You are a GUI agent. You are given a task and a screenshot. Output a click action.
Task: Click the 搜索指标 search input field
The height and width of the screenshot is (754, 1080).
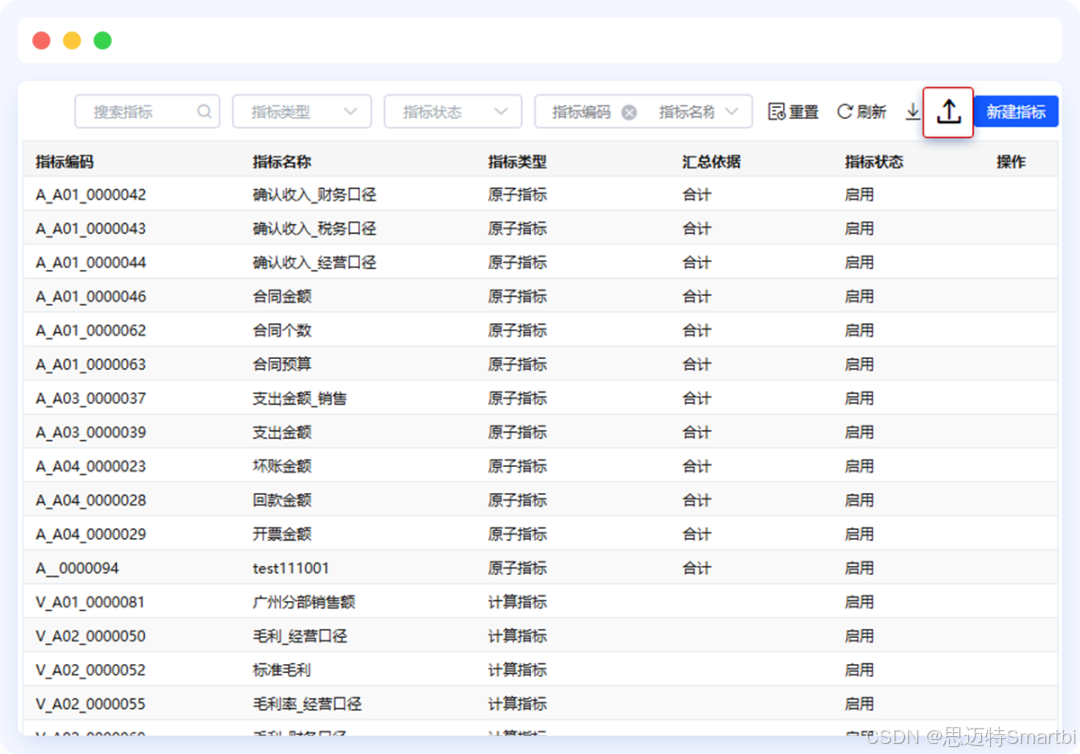(x=147, y=112)
